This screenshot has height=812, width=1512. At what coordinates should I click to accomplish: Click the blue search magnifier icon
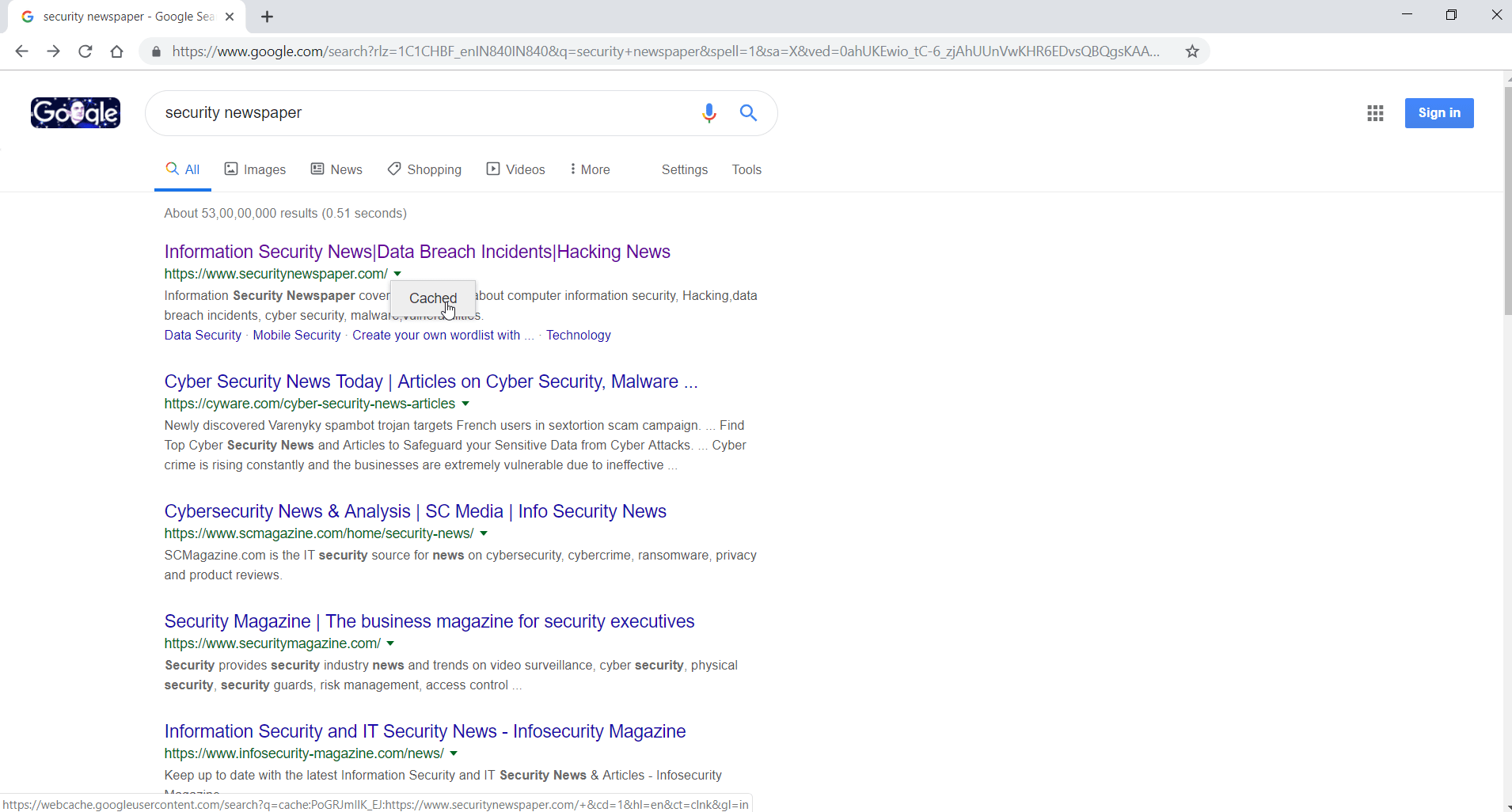click(748, 113)
